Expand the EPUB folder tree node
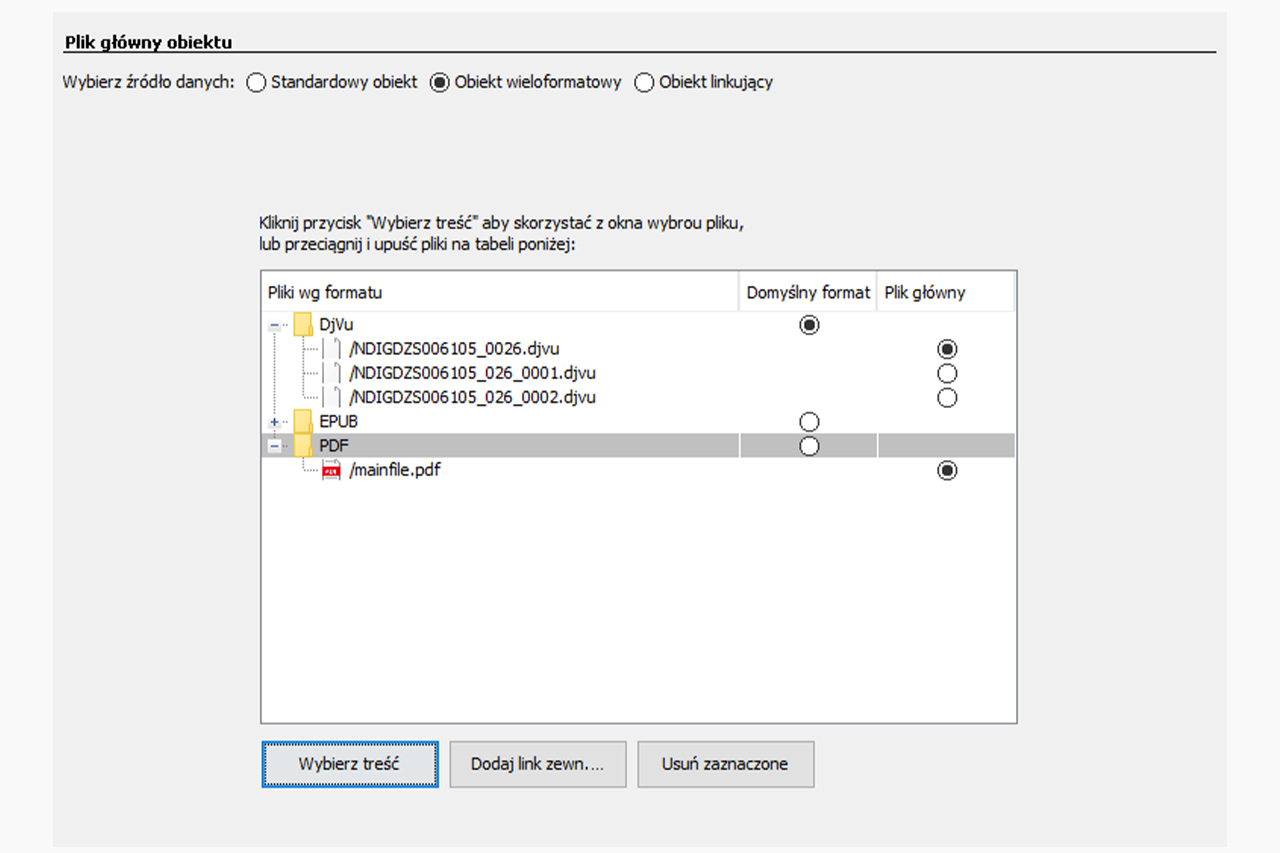The width and height of the screenshot is (1280, 853). pos(274,422)
